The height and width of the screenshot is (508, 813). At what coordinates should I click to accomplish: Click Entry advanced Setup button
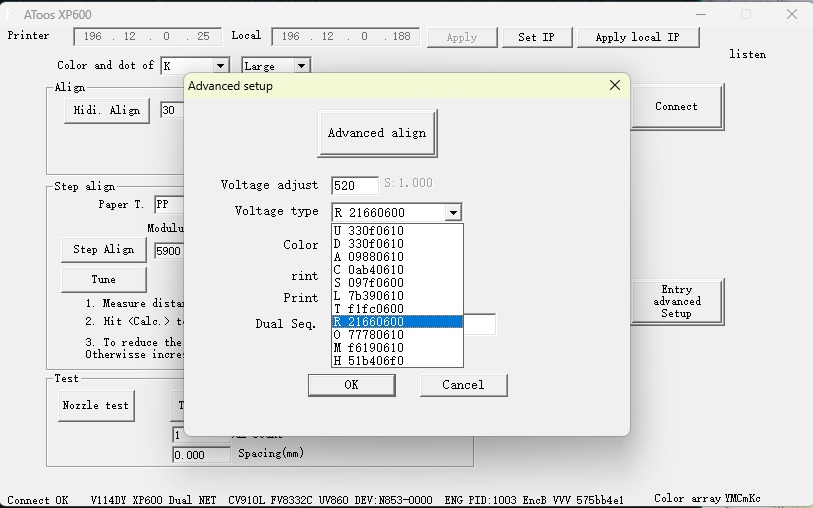(676, 302)
